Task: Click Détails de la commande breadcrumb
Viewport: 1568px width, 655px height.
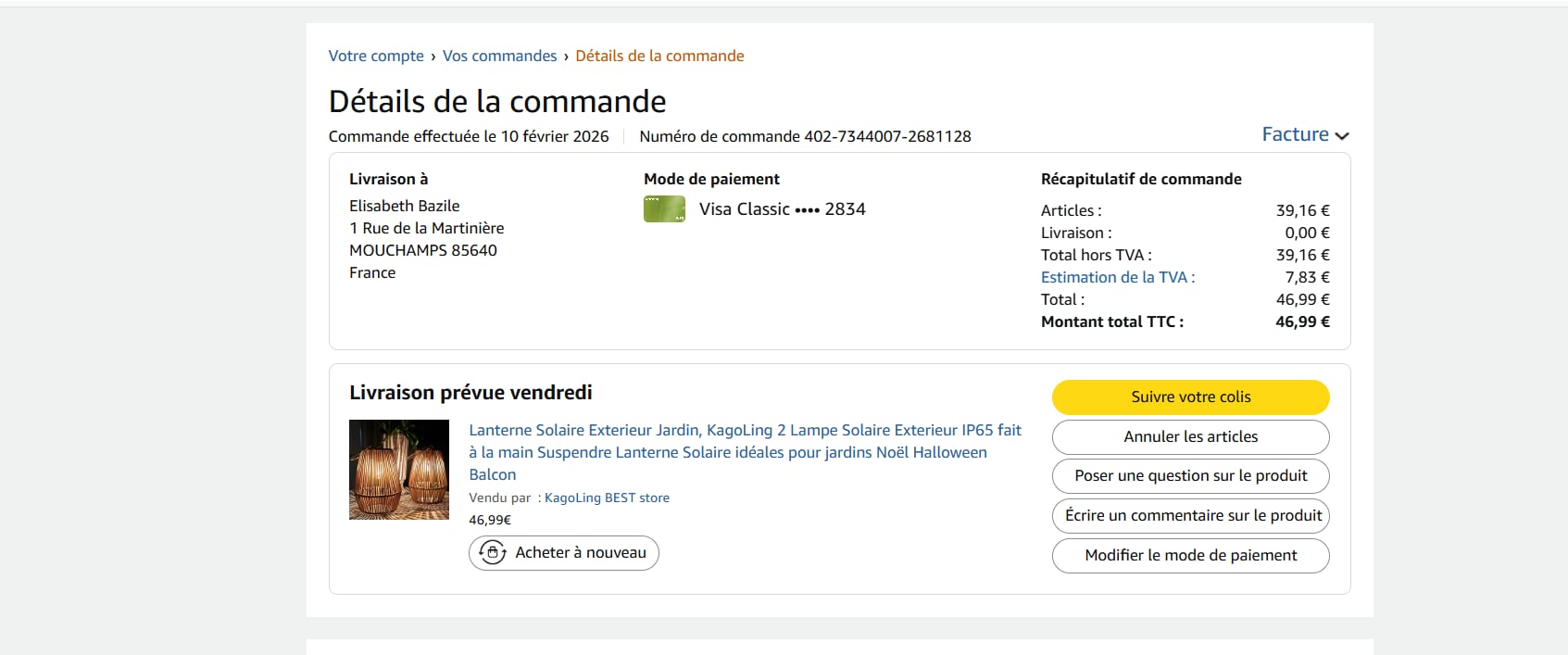Action: [x=659, y=56]
